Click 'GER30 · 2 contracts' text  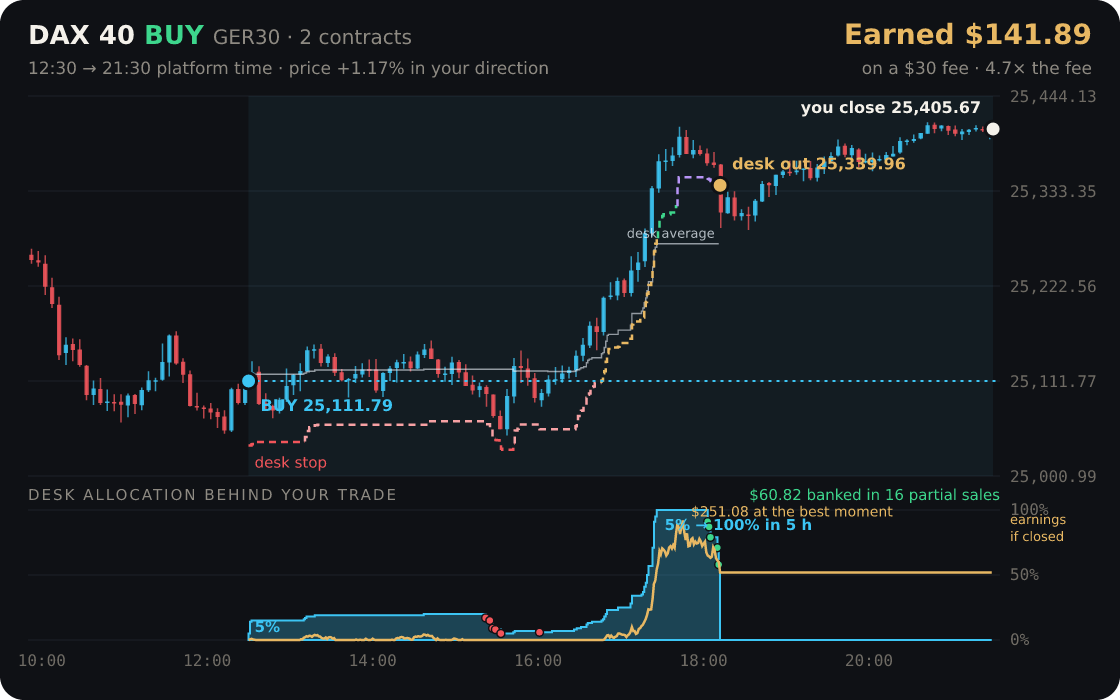pyautogui.click(x=312, y=37)
